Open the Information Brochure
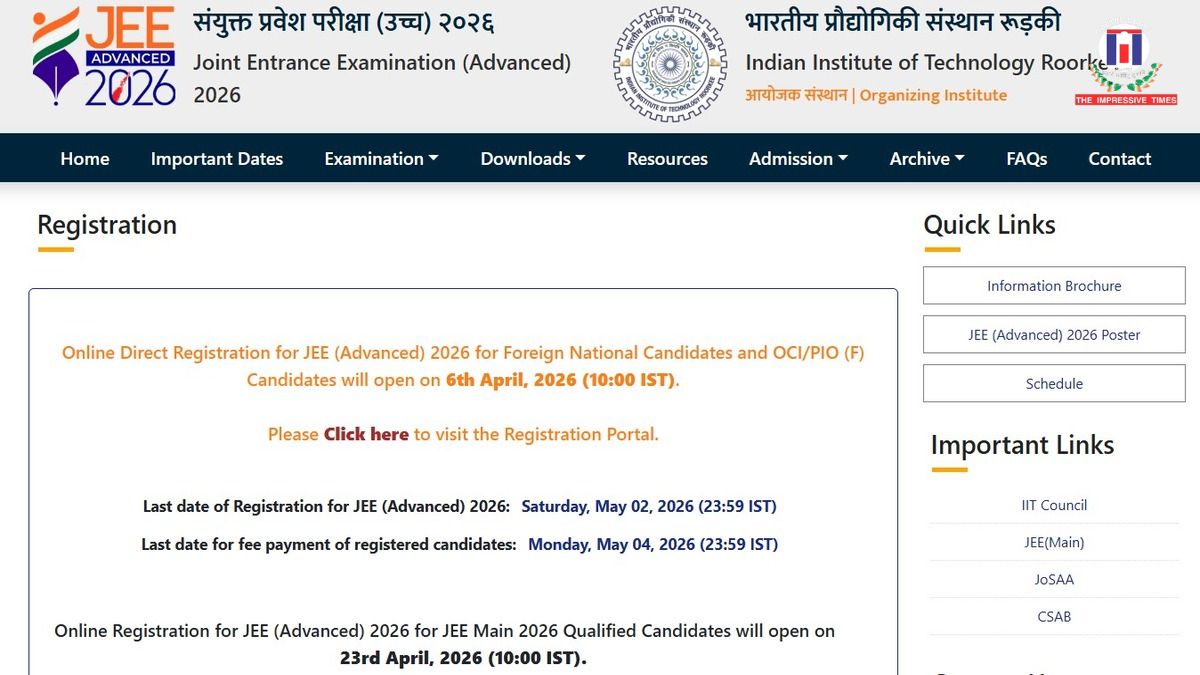The height and width of the screenshot is (675, 1200). pyautogui.click(x=1052, y=285)
